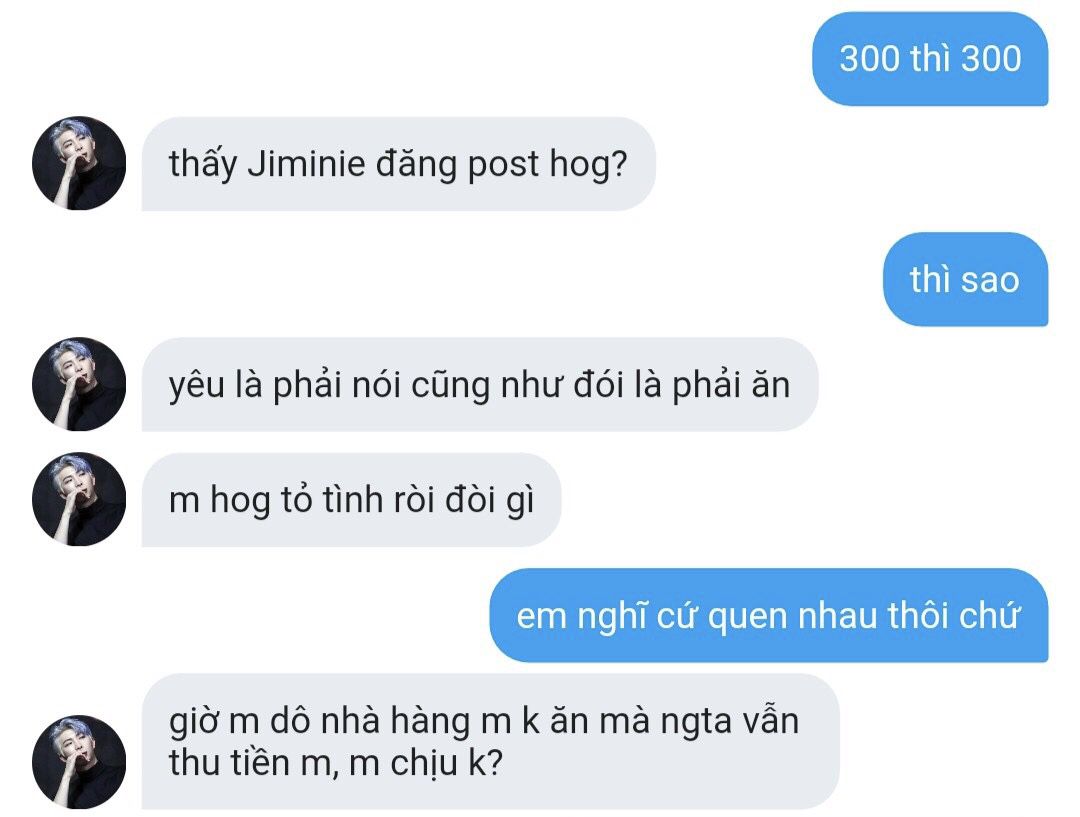
Task: Tap 'yêu là phải nói cũng như đói' message
Action: click(x=480, y=384)
